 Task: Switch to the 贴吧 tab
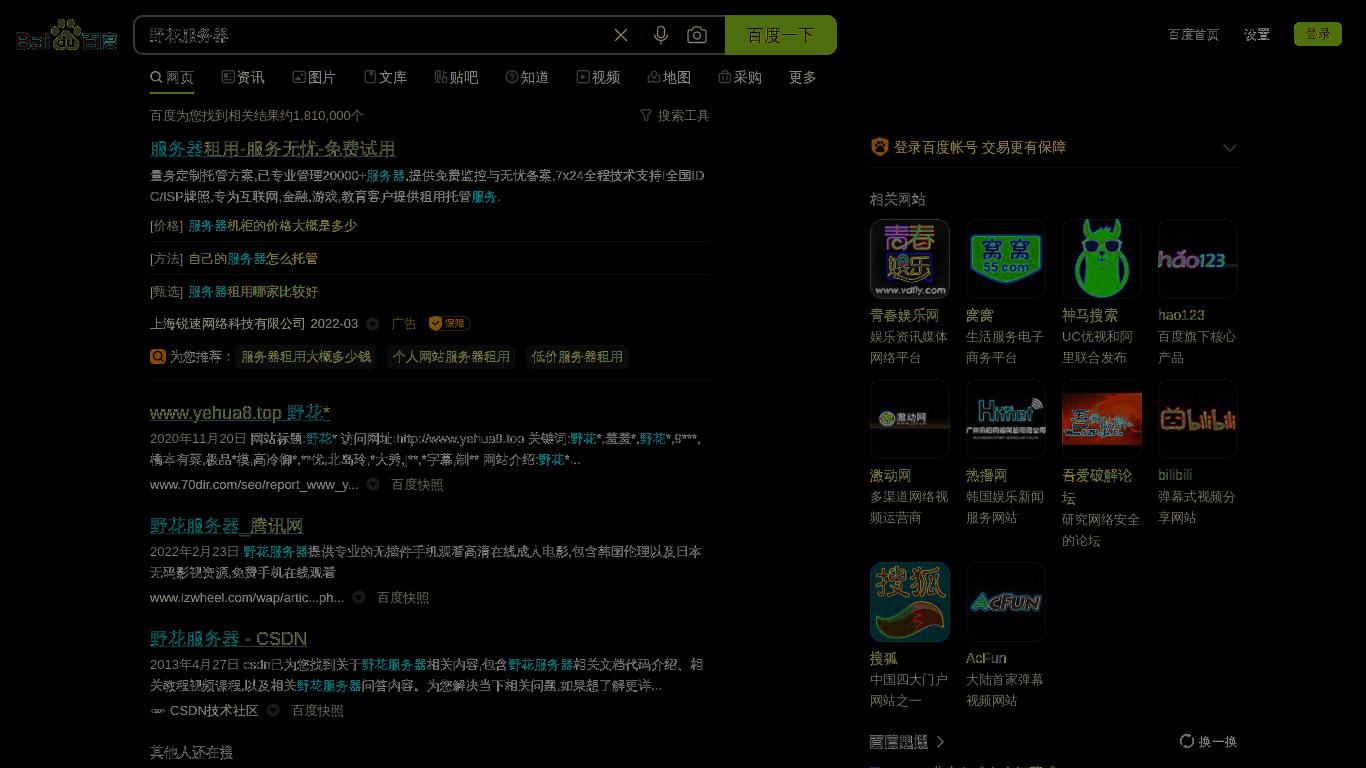(456, 77)
